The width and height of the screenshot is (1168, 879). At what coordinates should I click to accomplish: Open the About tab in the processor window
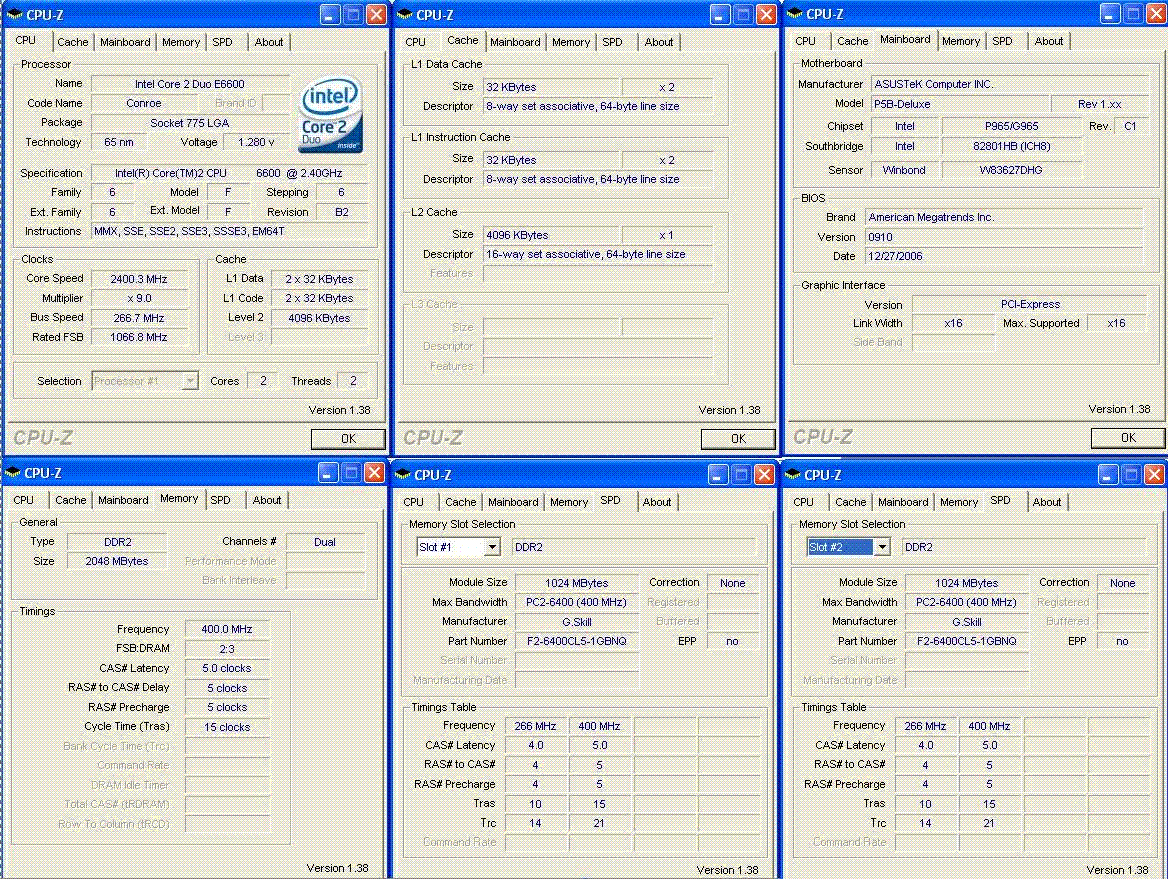268,42
